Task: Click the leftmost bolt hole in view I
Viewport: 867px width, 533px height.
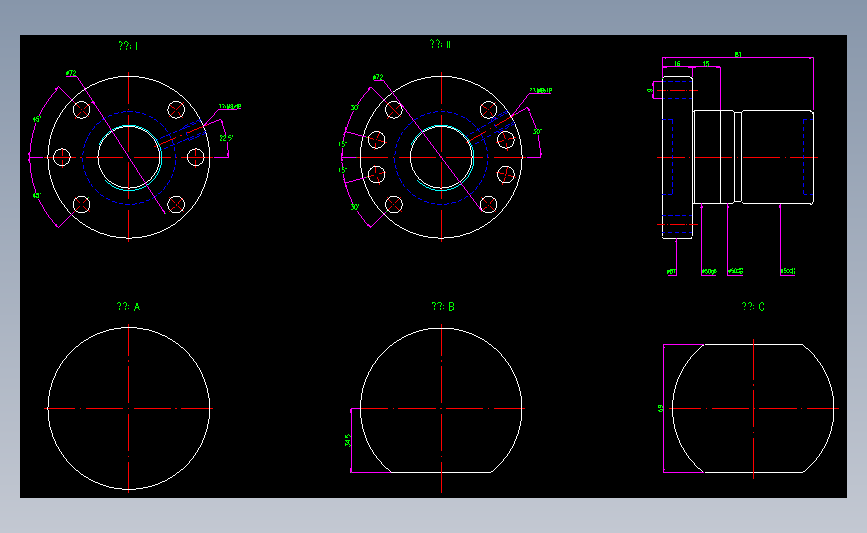Action: point(62,157)
